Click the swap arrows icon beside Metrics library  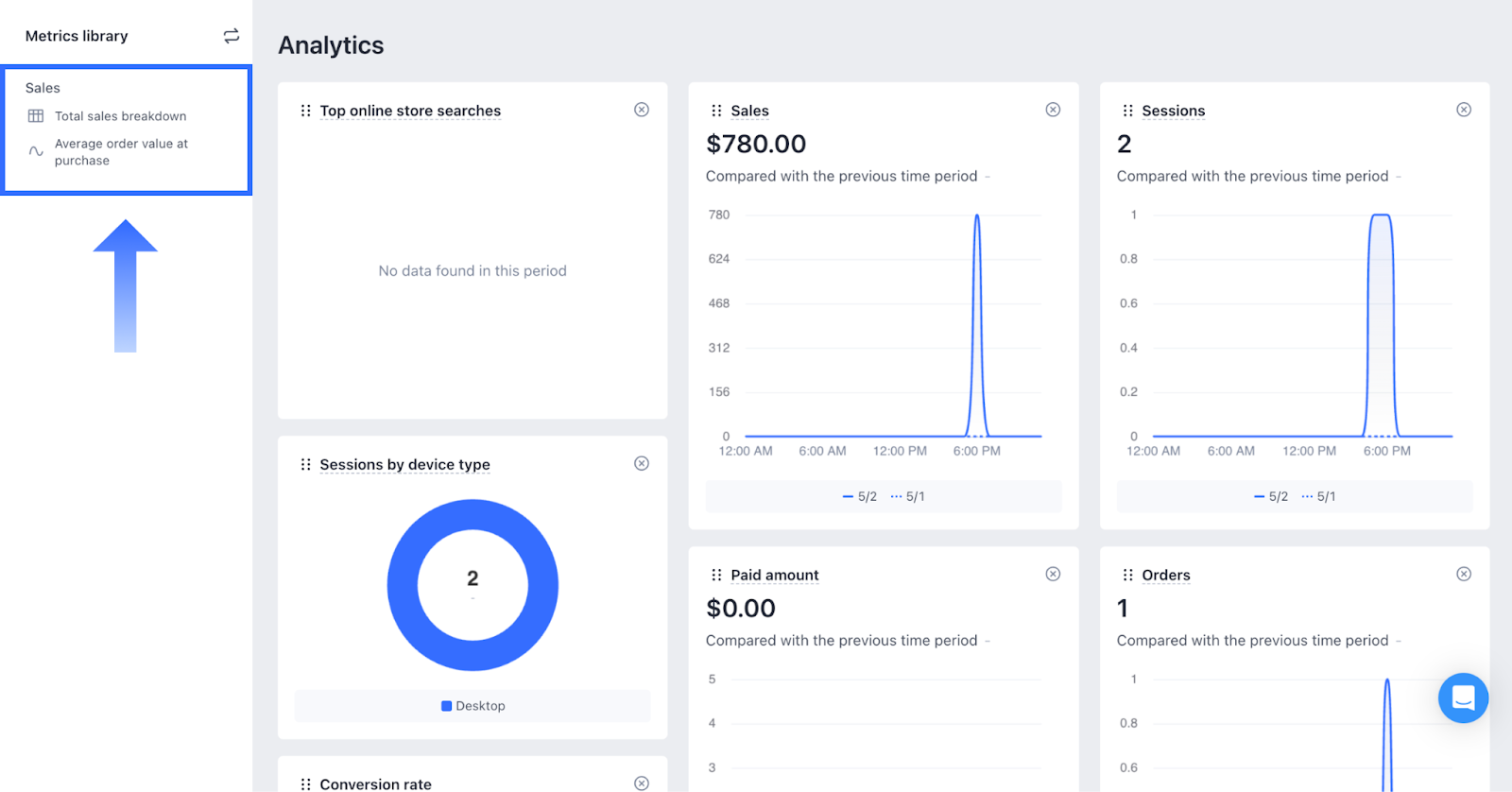pos(232,36)
